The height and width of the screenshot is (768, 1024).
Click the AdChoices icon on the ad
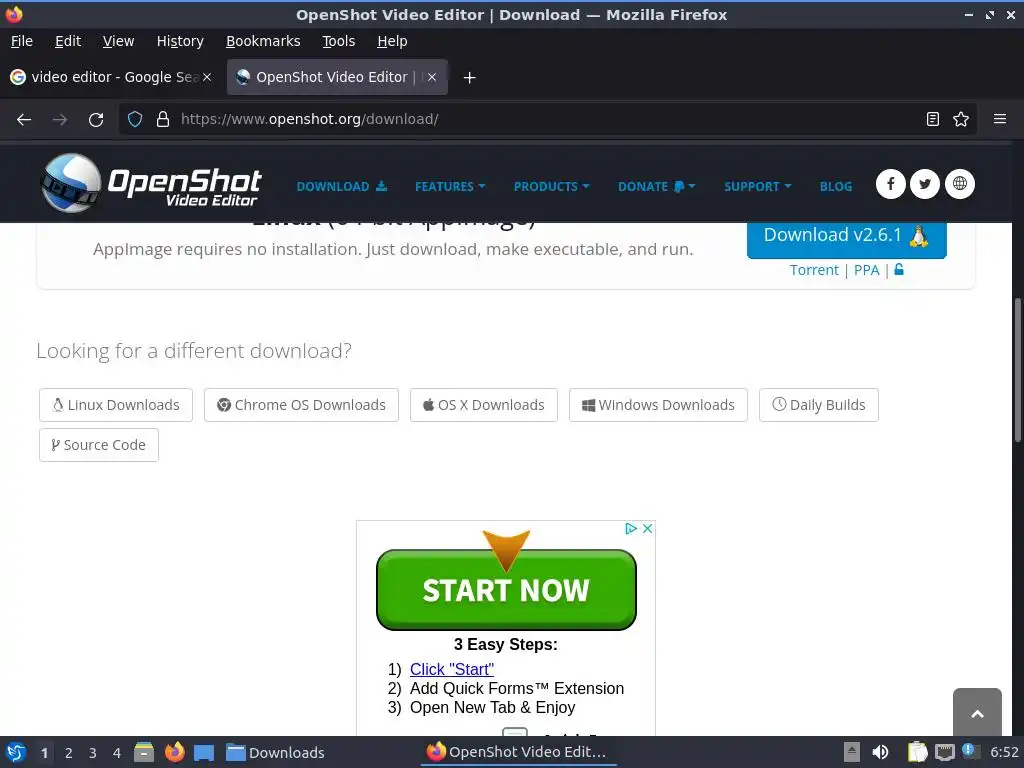(631, 528)
